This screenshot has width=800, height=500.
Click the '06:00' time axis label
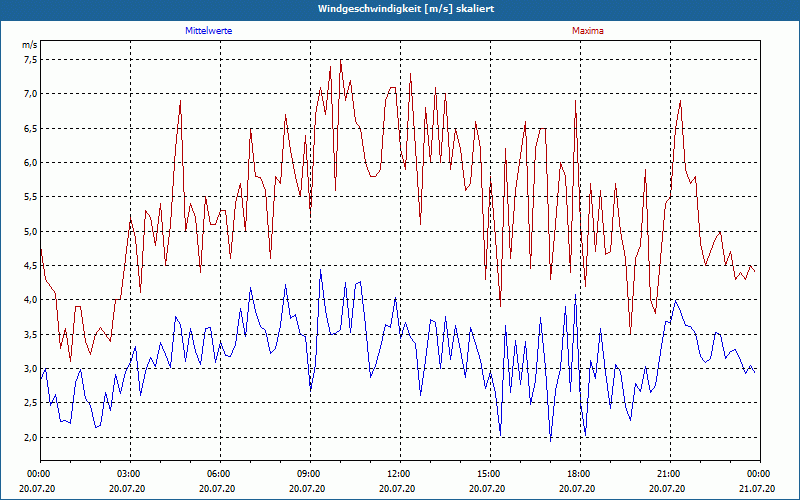220,474
